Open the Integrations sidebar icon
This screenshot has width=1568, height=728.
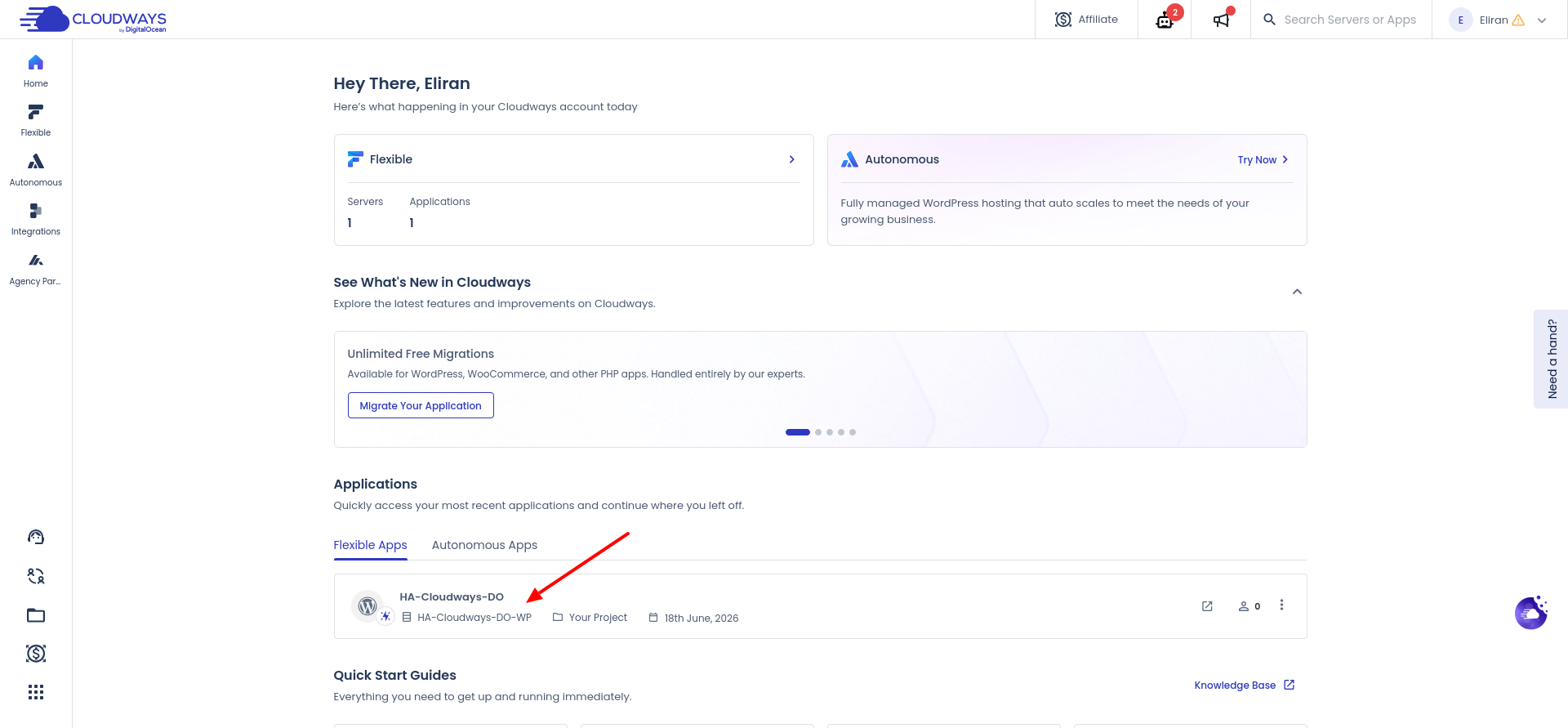tap(36, 219)
